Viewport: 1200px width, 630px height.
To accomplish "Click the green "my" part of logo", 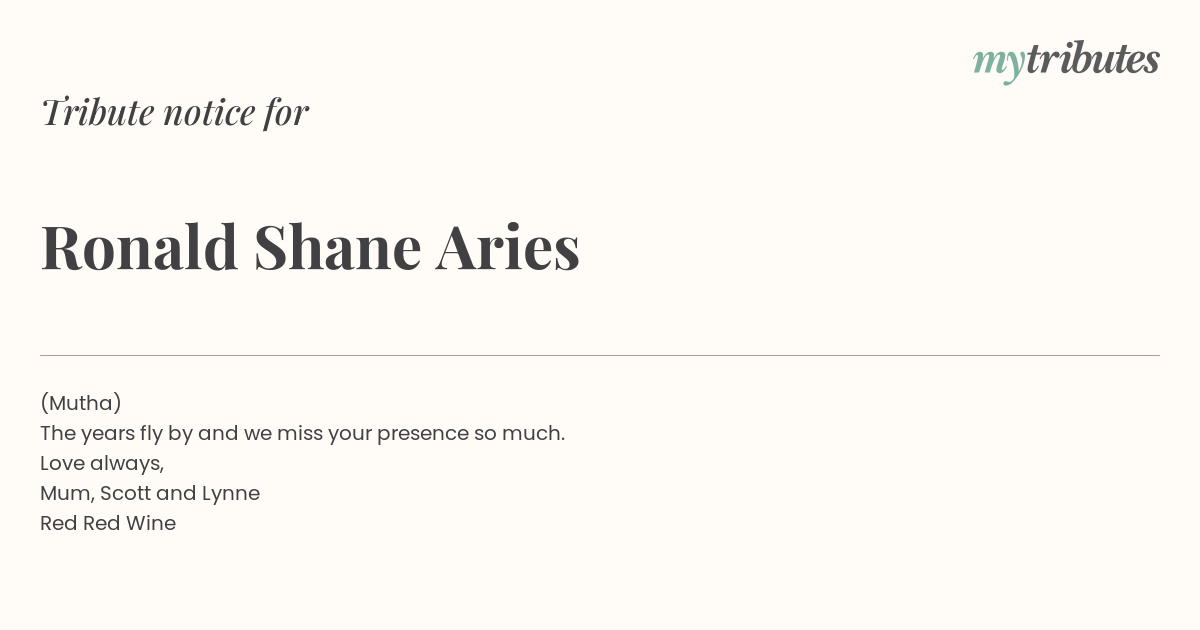I will point(998,65).
